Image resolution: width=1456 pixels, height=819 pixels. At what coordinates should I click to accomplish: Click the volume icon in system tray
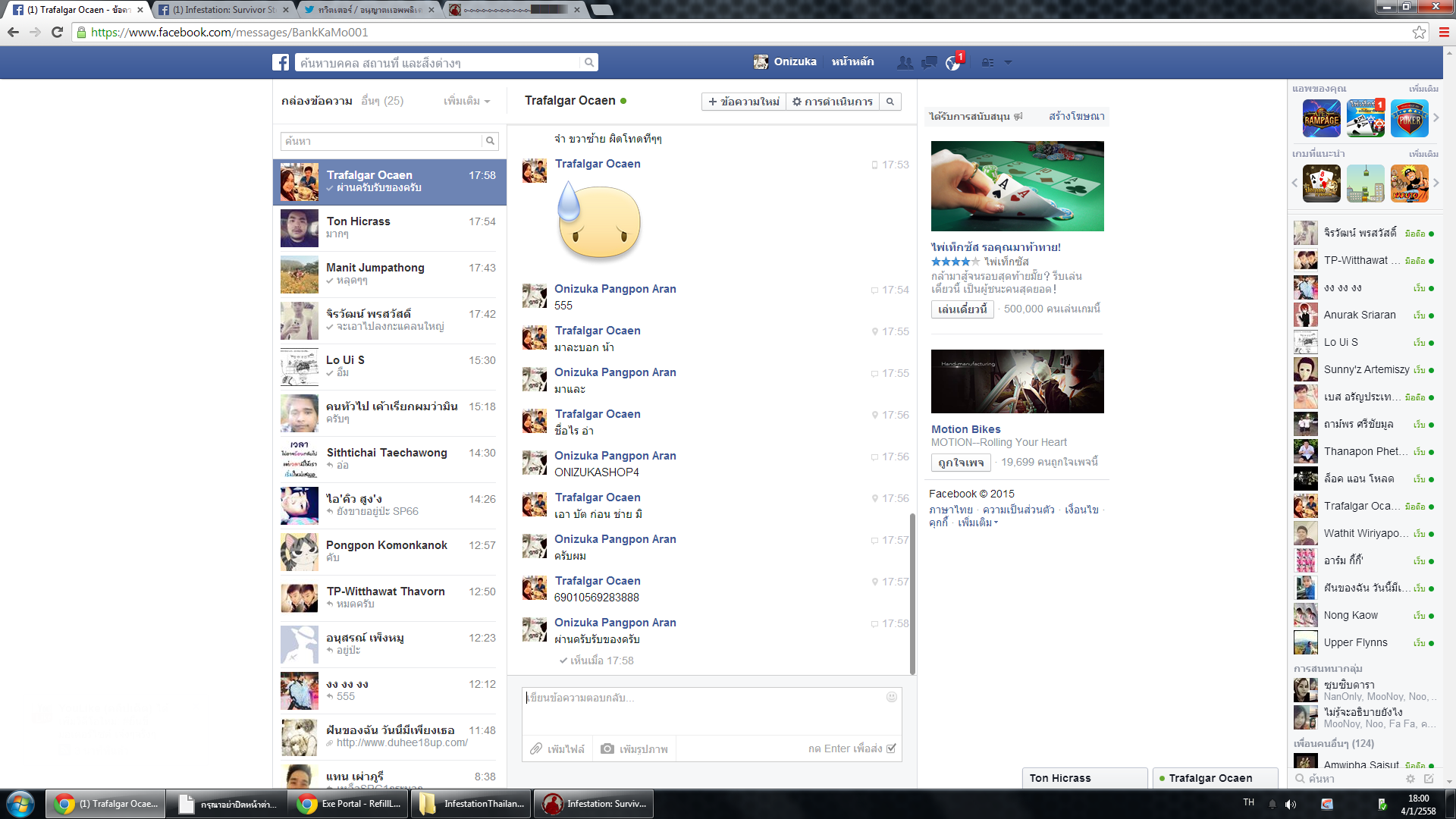[1291, 804]
